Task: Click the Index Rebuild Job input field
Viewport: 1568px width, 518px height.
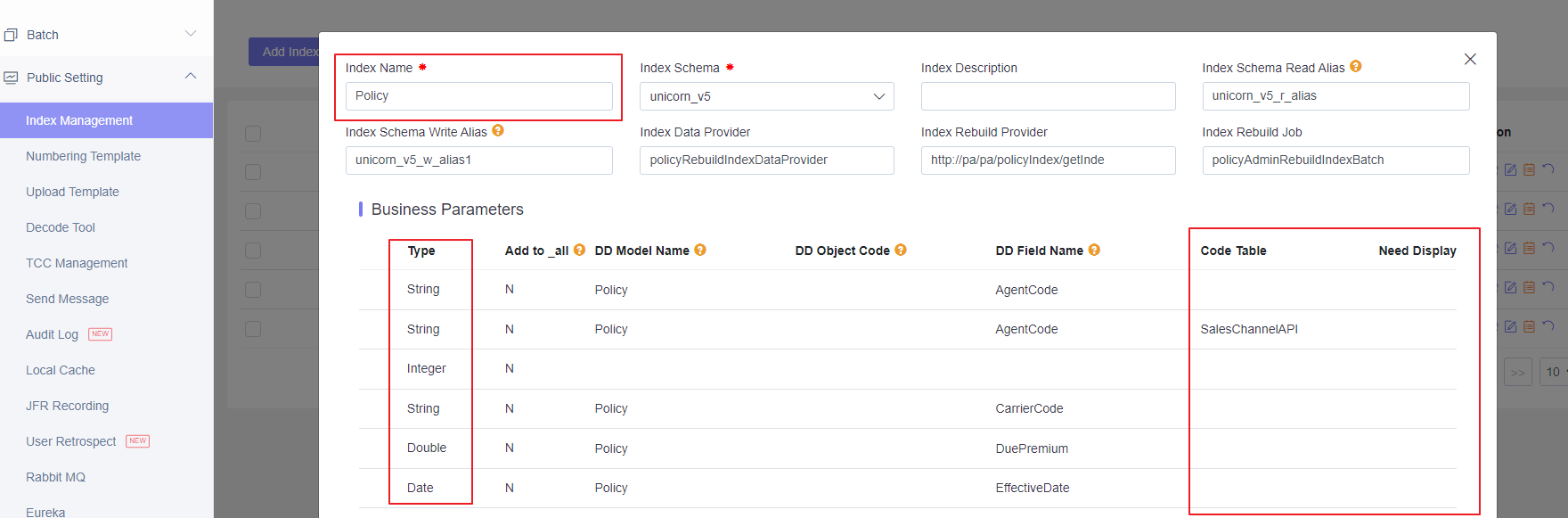Action: tap(1335, 160)
